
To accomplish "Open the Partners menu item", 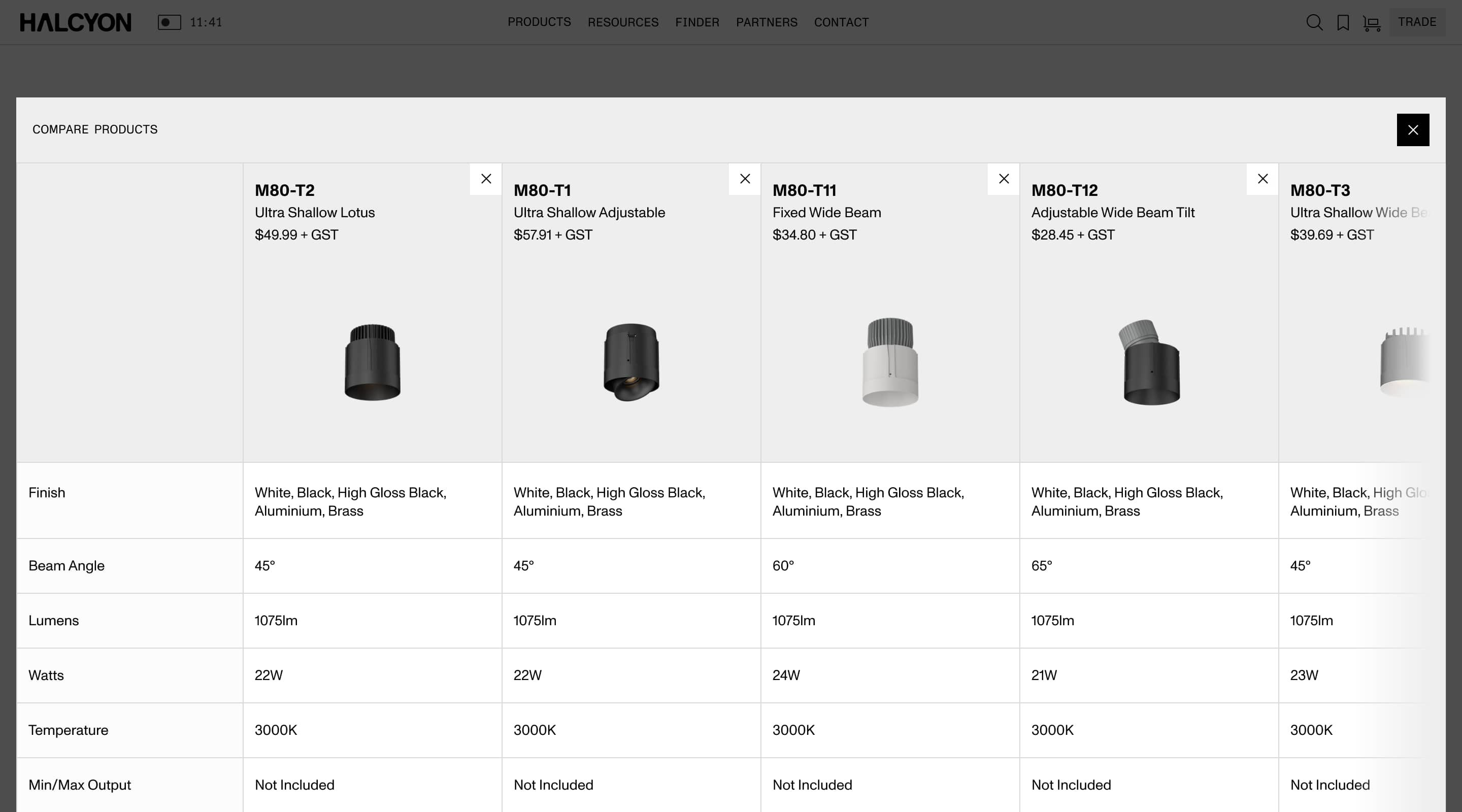I will [766, 22].
